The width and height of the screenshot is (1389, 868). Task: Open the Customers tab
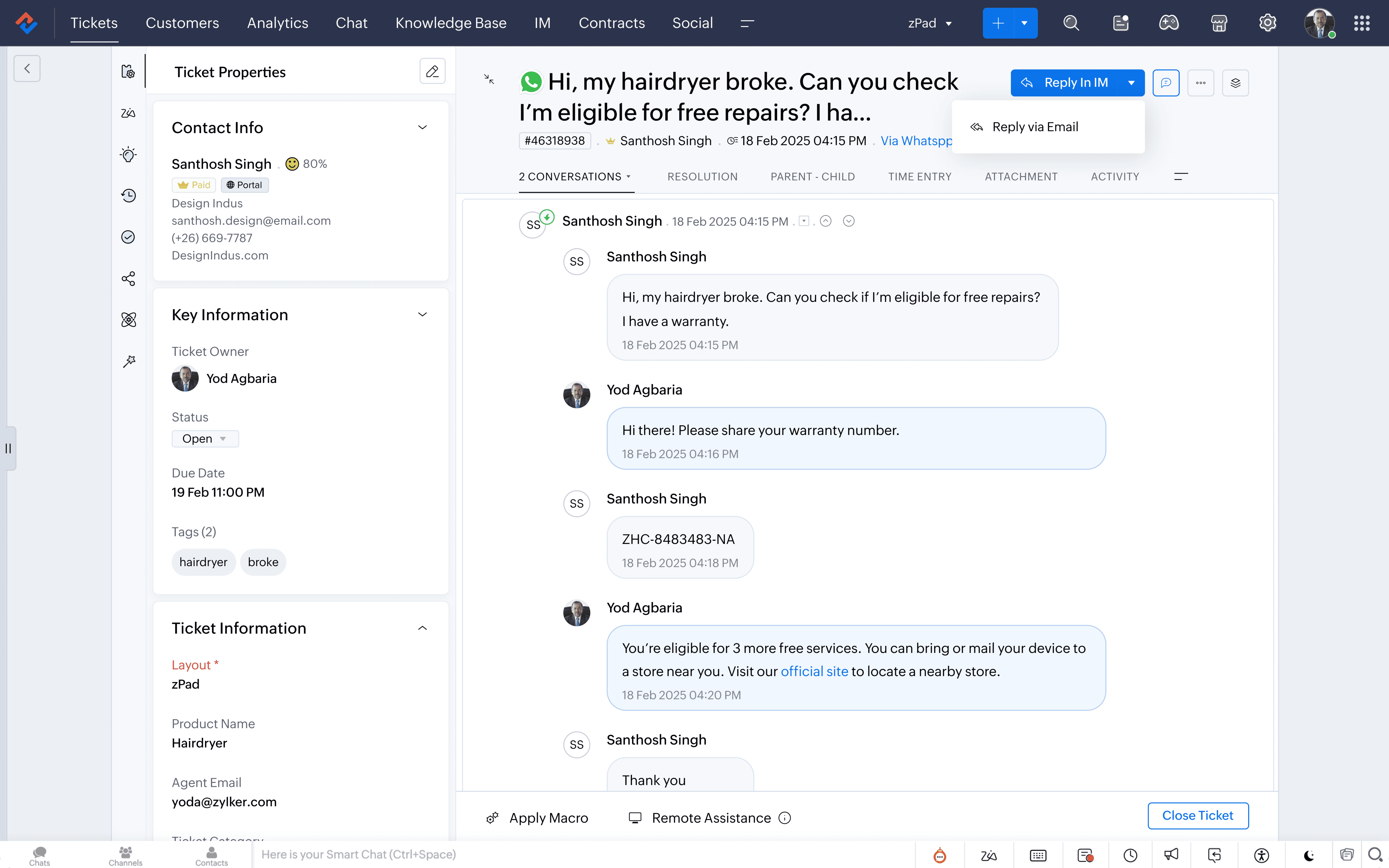[182, 23]
